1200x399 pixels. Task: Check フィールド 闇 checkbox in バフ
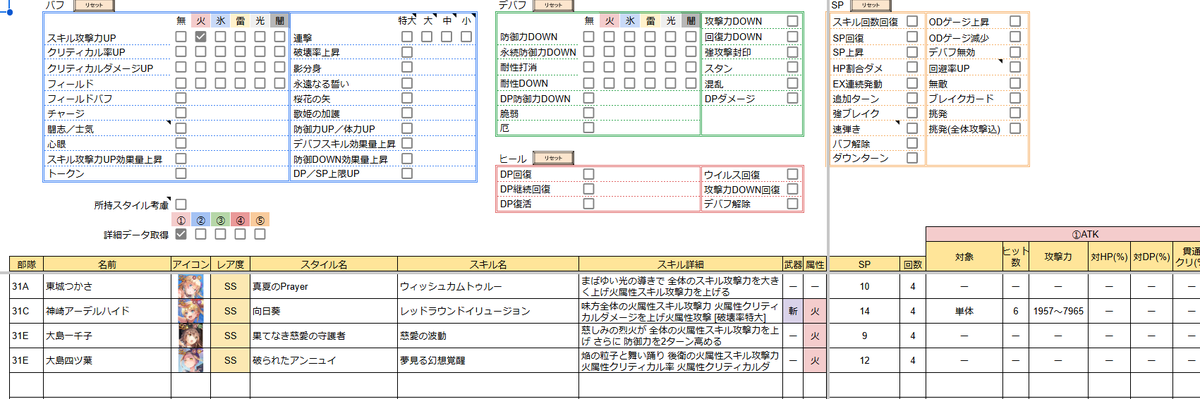[281, 83]
